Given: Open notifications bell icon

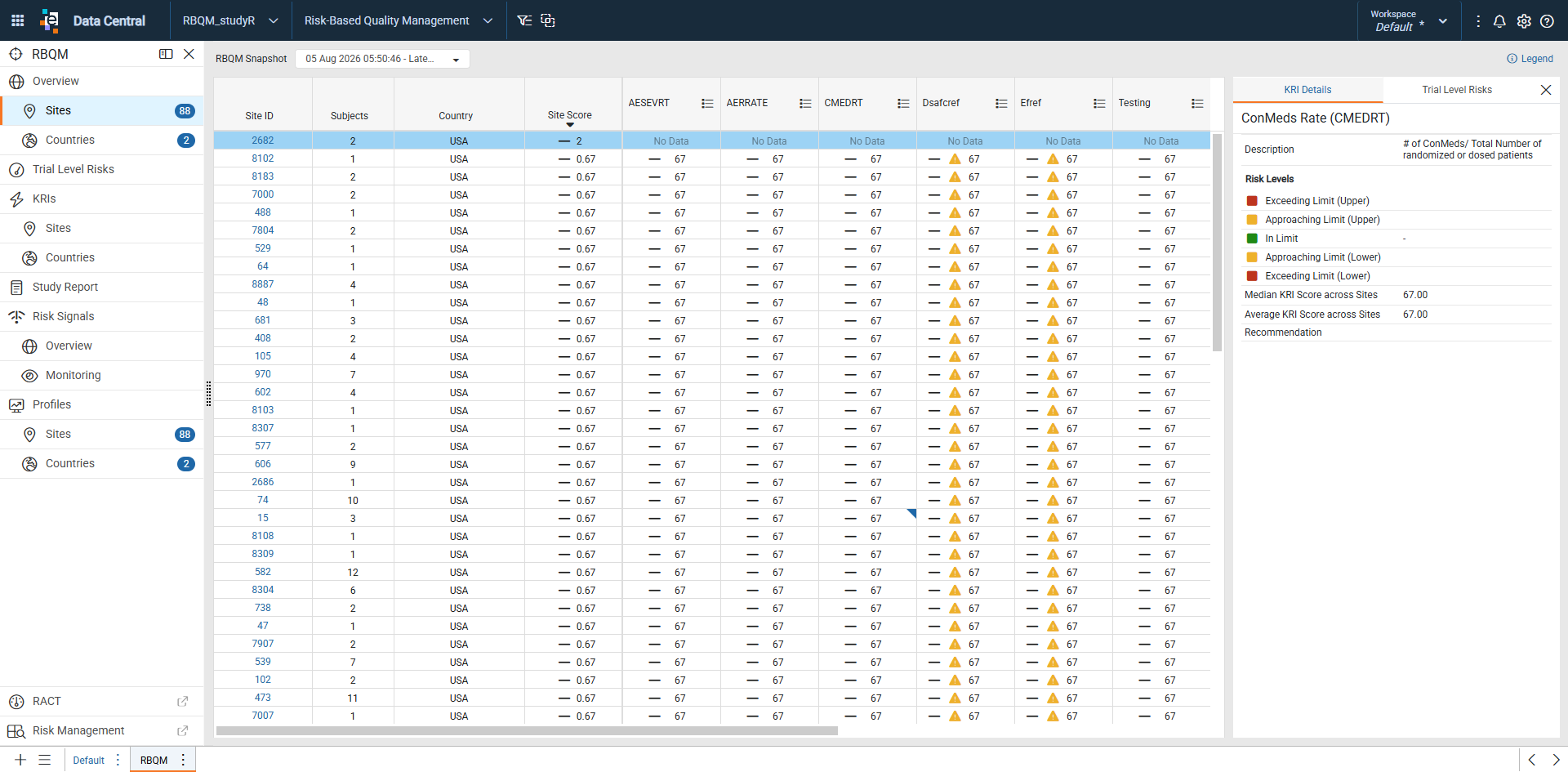Looking at the screenshot, I should [x=1499, y=21].
